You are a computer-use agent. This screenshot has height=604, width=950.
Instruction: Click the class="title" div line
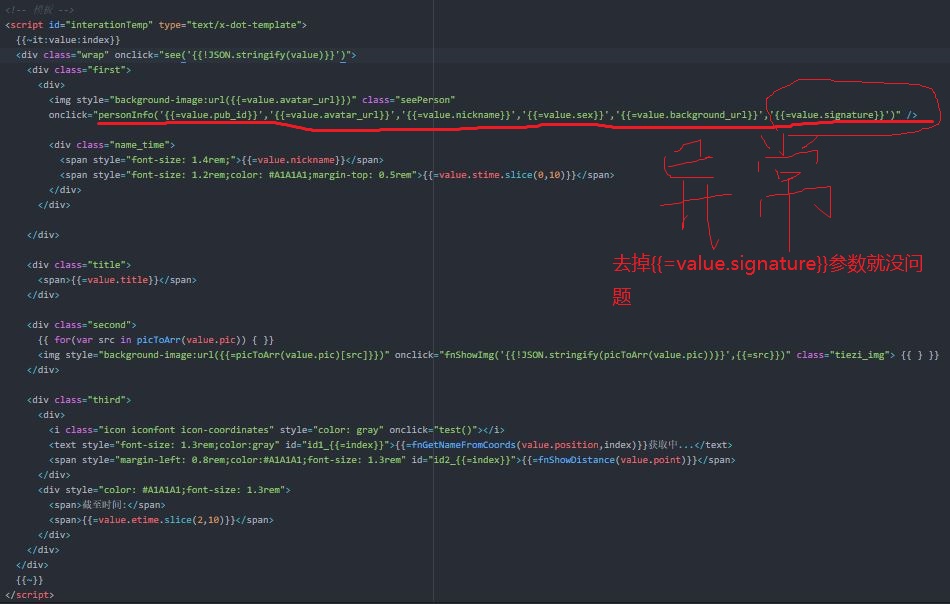[79, 265]
